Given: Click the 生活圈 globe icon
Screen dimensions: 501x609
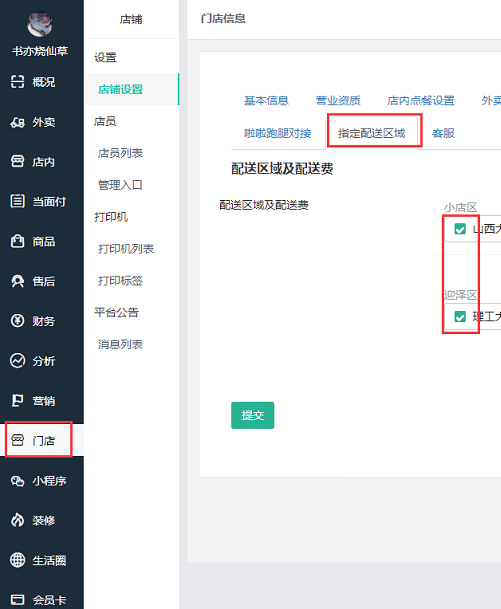Looking at the screenshot, I should coord(17,560).
